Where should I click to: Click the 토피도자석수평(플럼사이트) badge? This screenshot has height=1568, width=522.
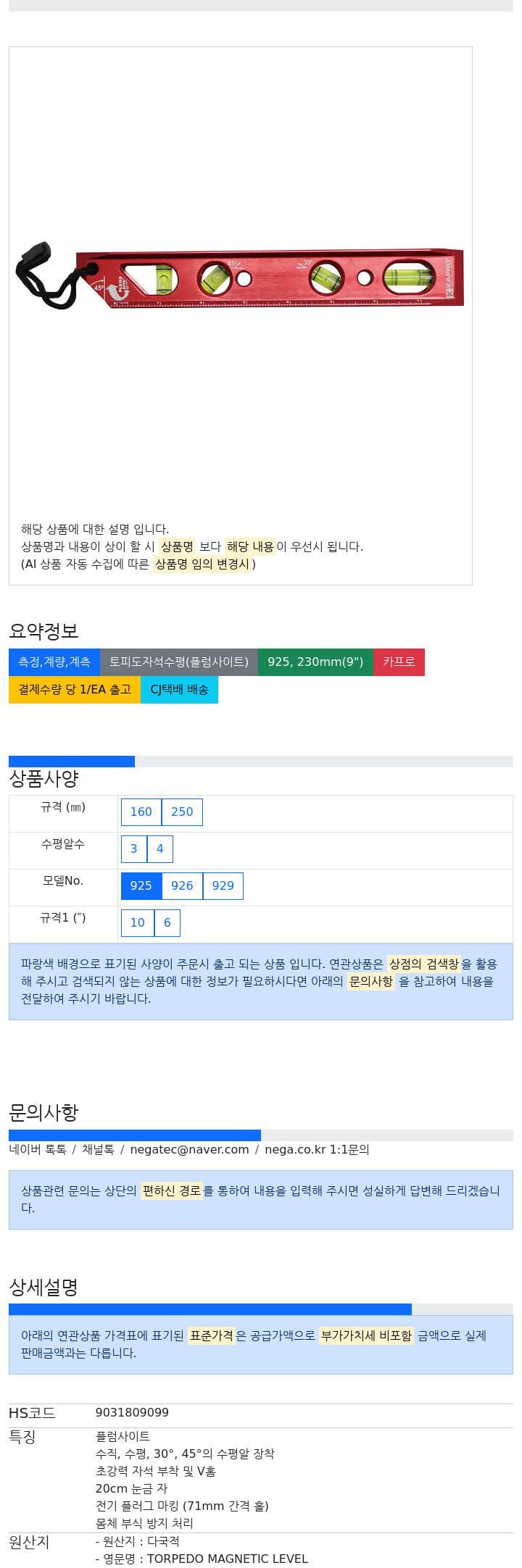(179, 662)
